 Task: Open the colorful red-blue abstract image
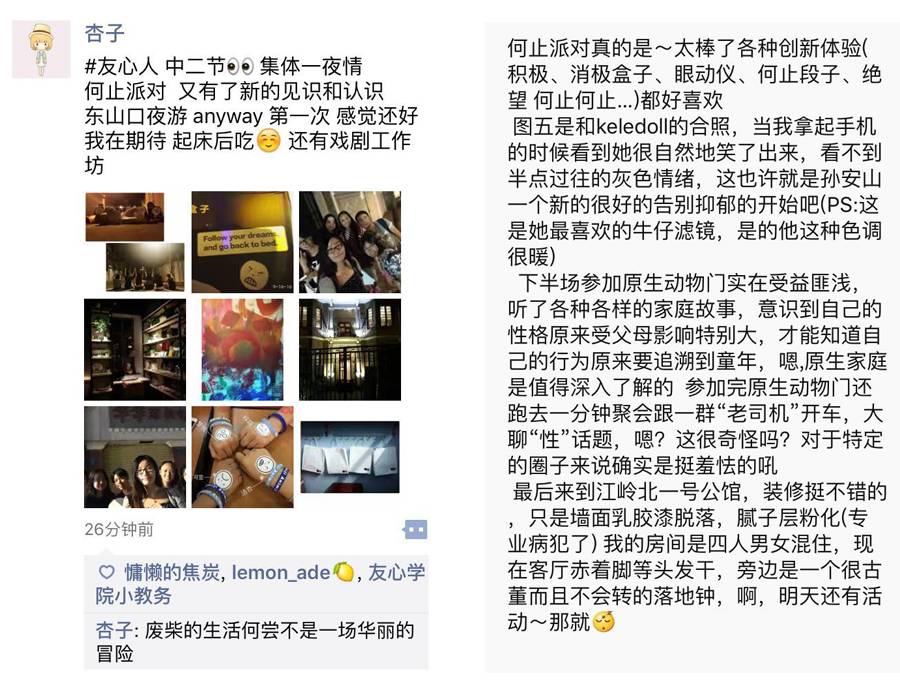pos(242,349)
